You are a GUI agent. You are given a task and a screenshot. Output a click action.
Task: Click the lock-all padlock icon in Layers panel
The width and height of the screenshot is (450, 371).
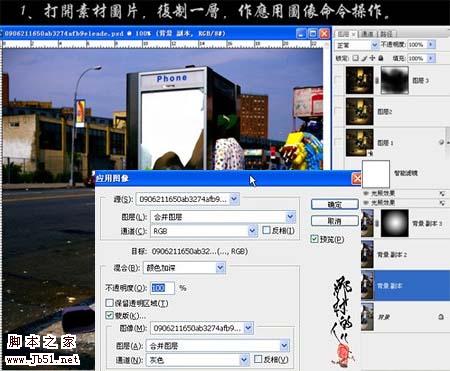(x=381, y=58)
